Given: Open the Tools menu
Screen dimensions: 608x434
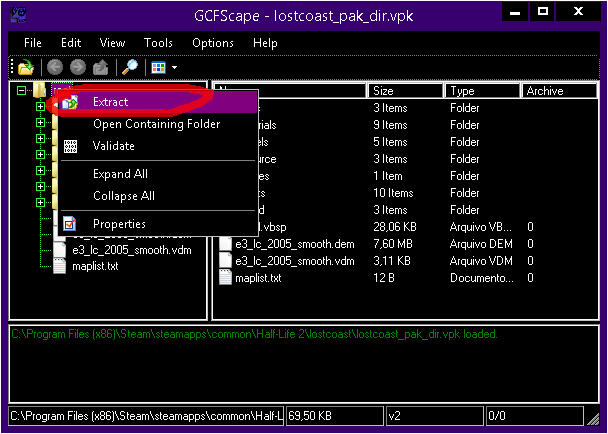Looking at the screenshot, I should point(158,43).
